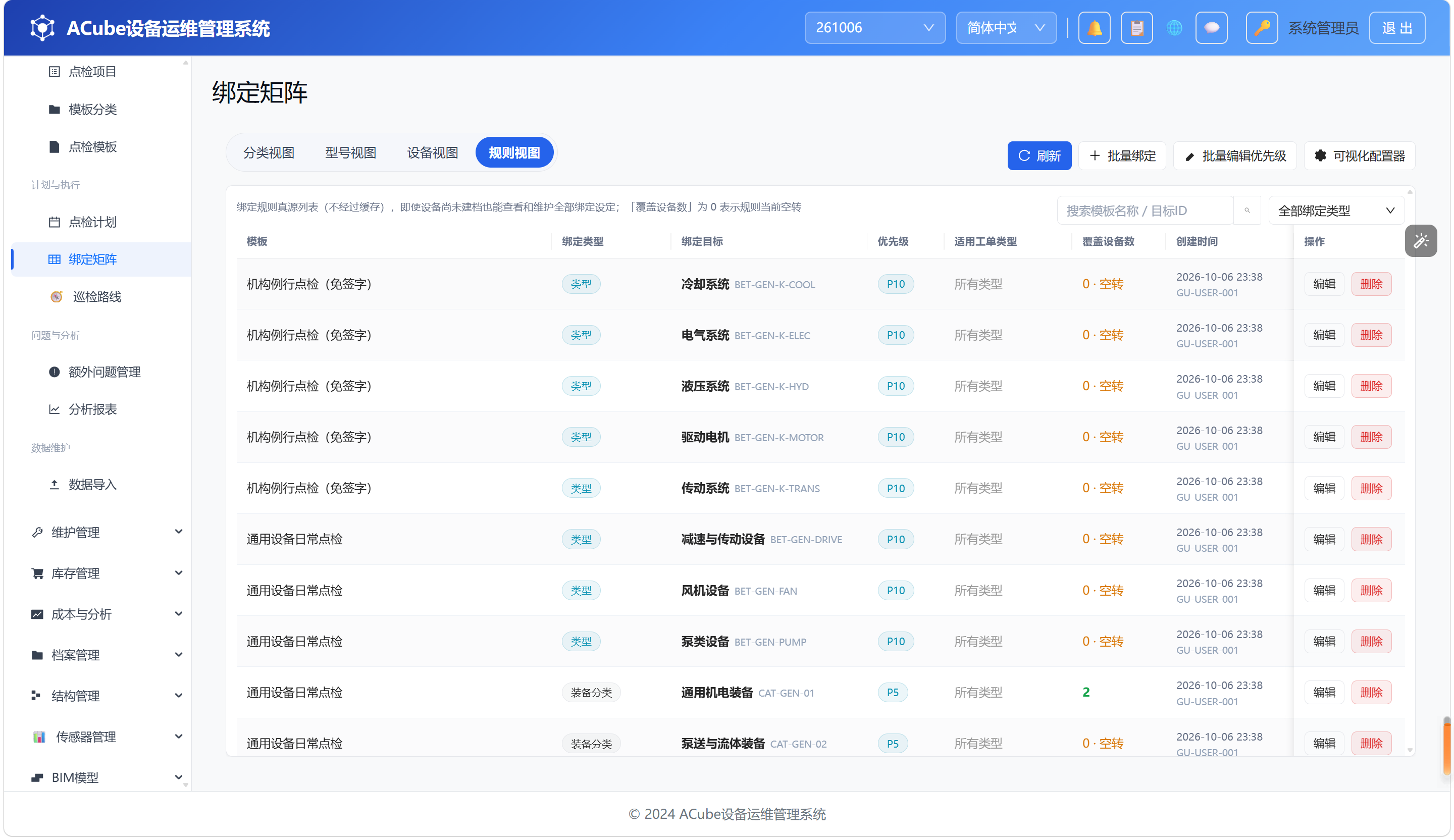Open the 简体中文 language dropdown

tap(1006, 28)
